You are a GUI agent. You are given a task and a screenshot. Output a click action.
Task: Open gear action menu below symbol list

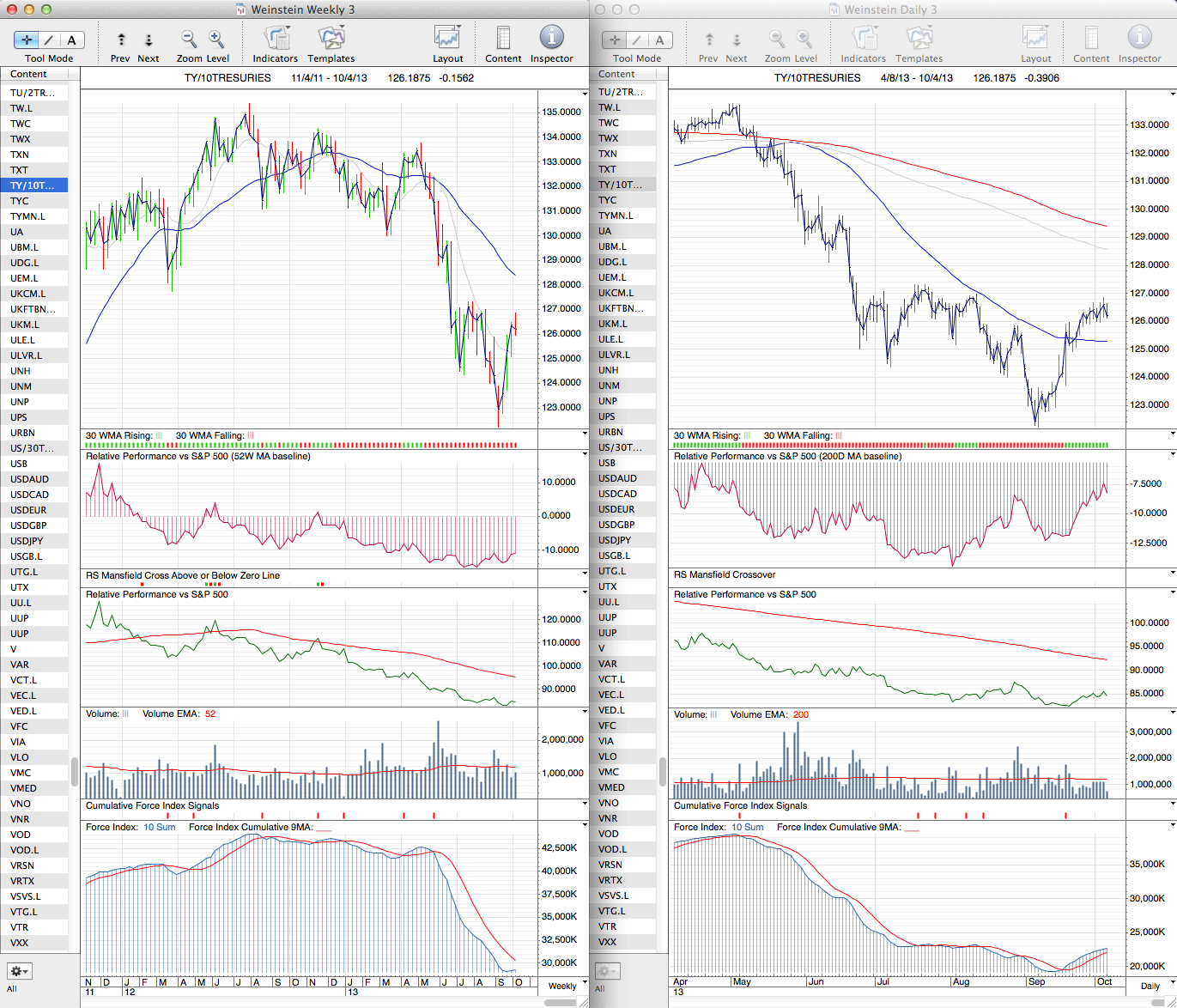pos(19,971)
